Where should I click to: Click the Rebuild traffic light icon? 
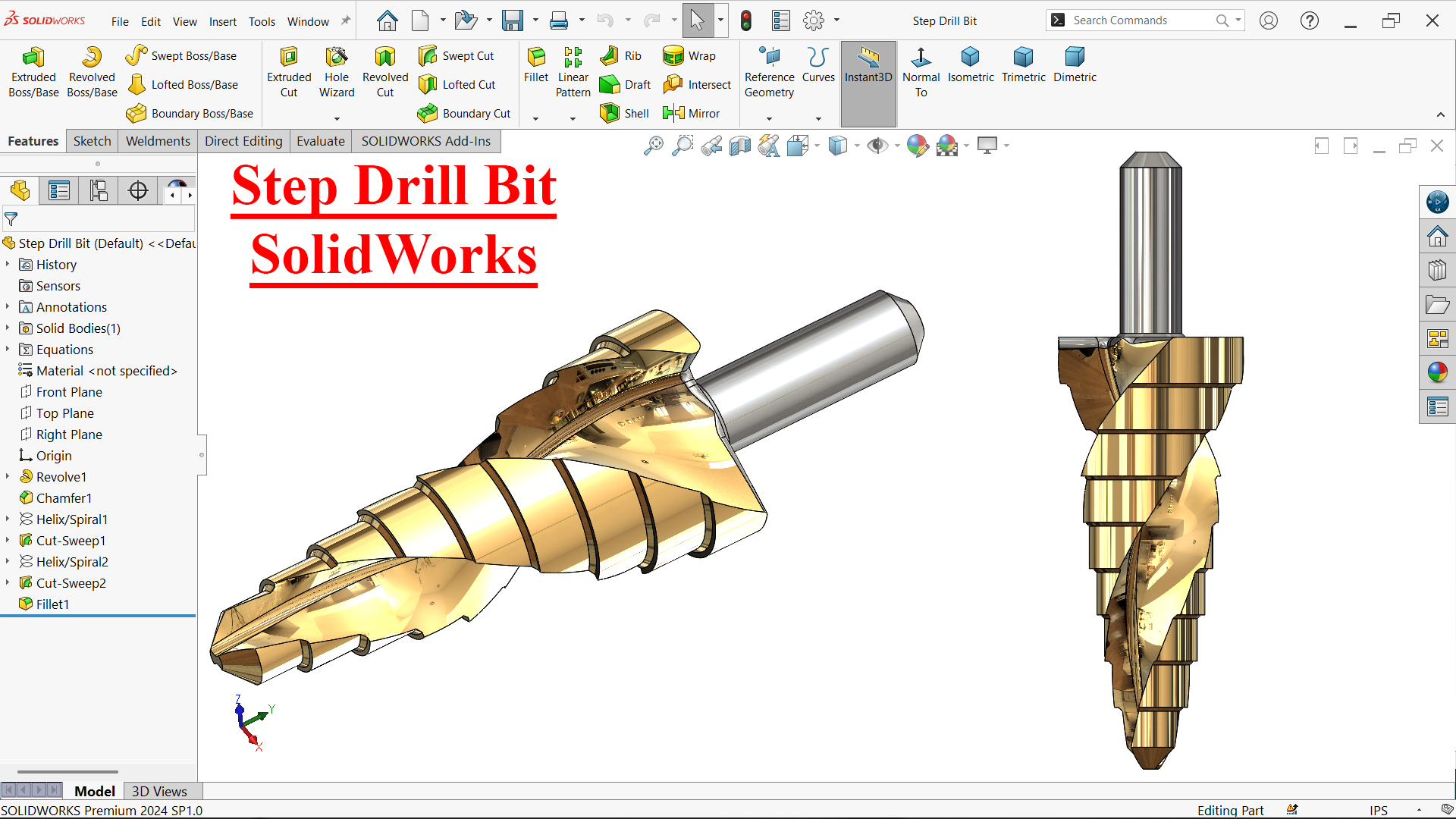[x=746, y=20]
